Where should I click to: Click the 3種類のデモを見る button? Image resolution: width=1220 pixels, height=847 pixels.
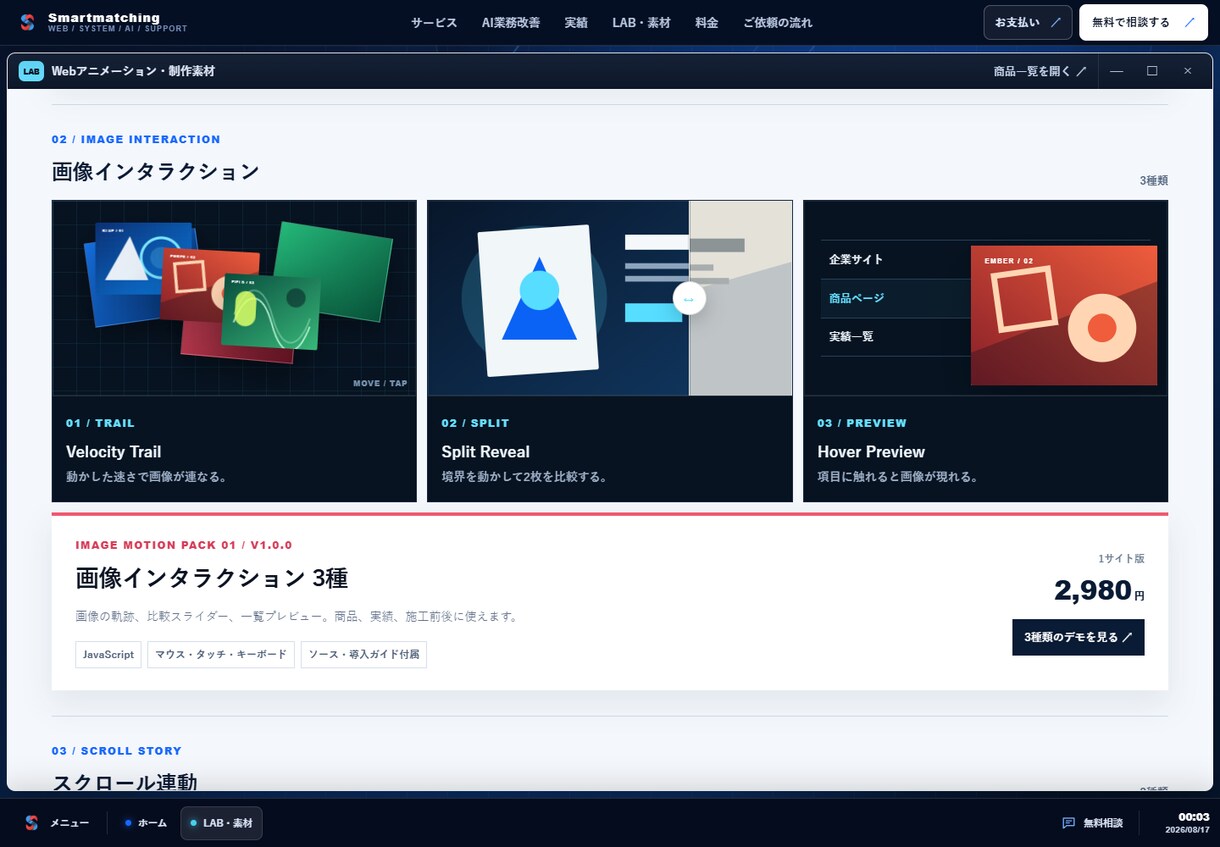coord(1078,637)
